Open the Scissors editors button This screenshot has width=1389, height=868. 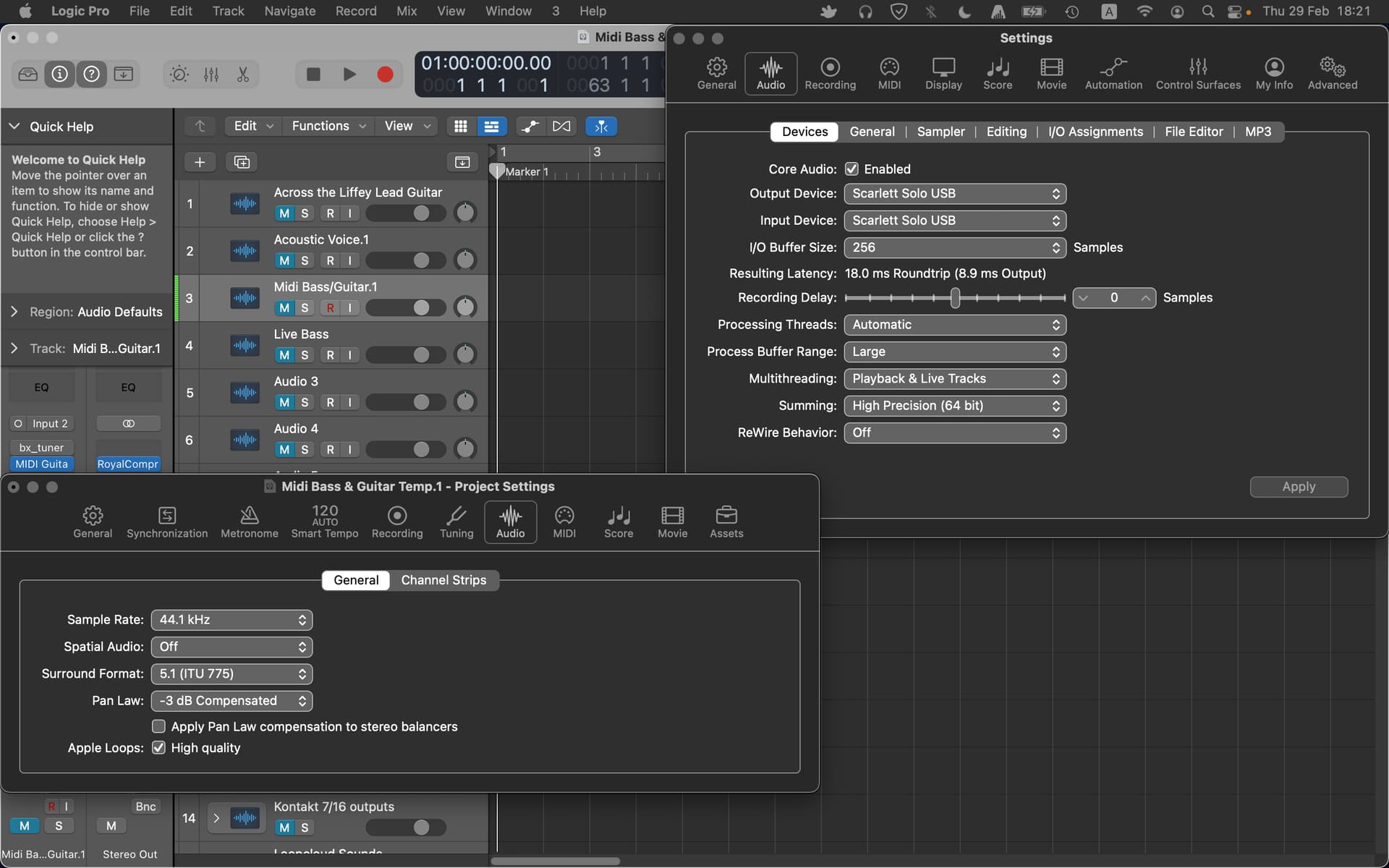(243, 75)
